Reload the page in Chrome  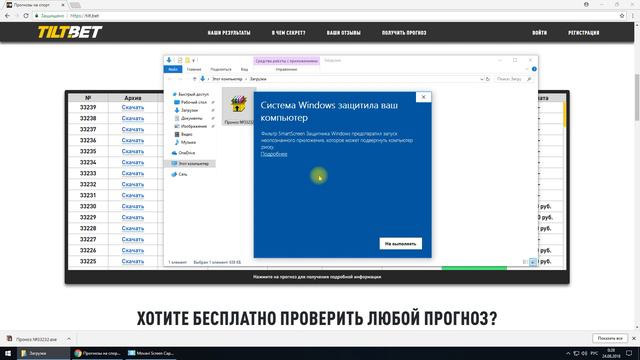[26, 16]
